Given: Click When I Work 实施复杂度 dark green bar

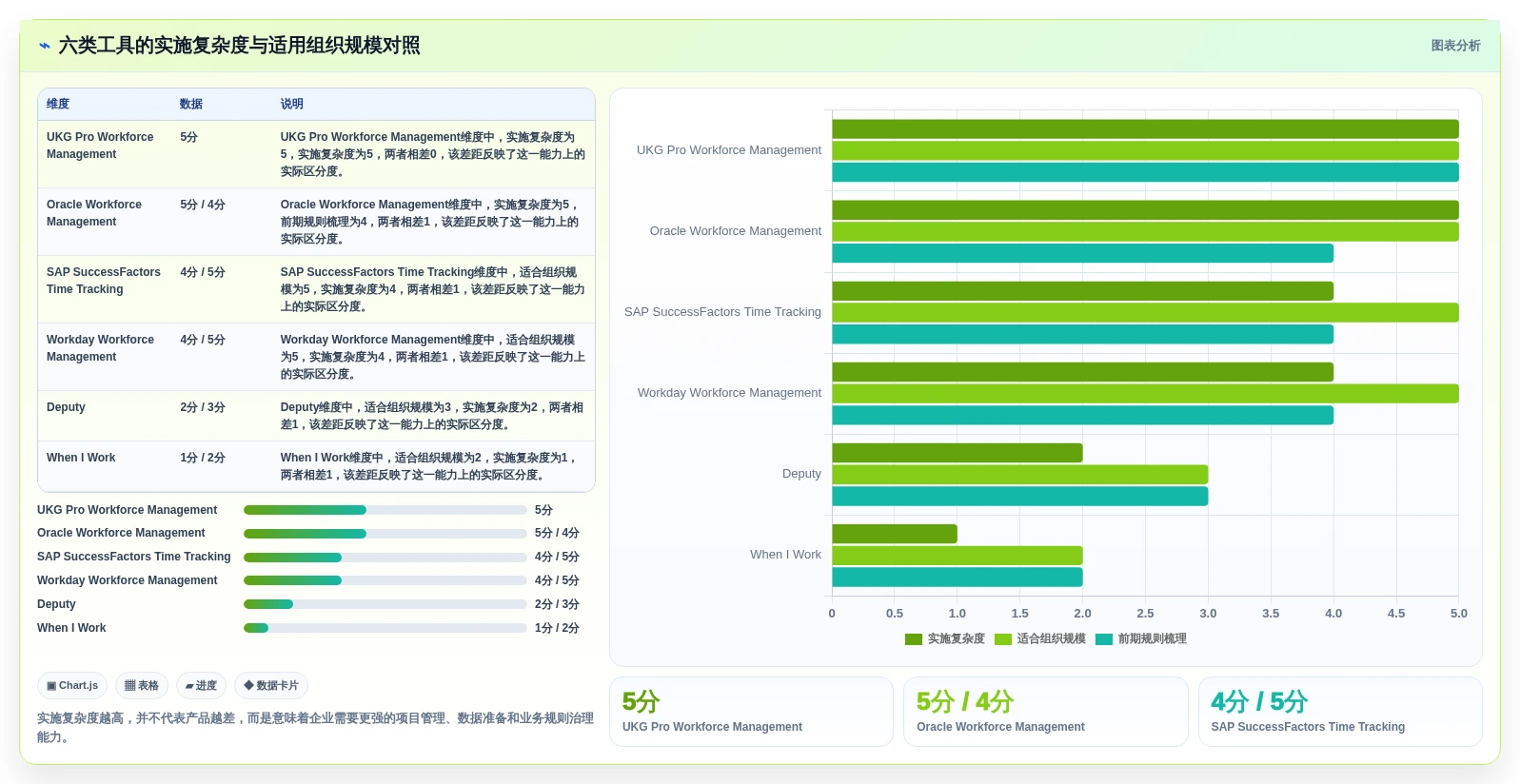Looking at the screenshot, I should [x=895, y=534].
